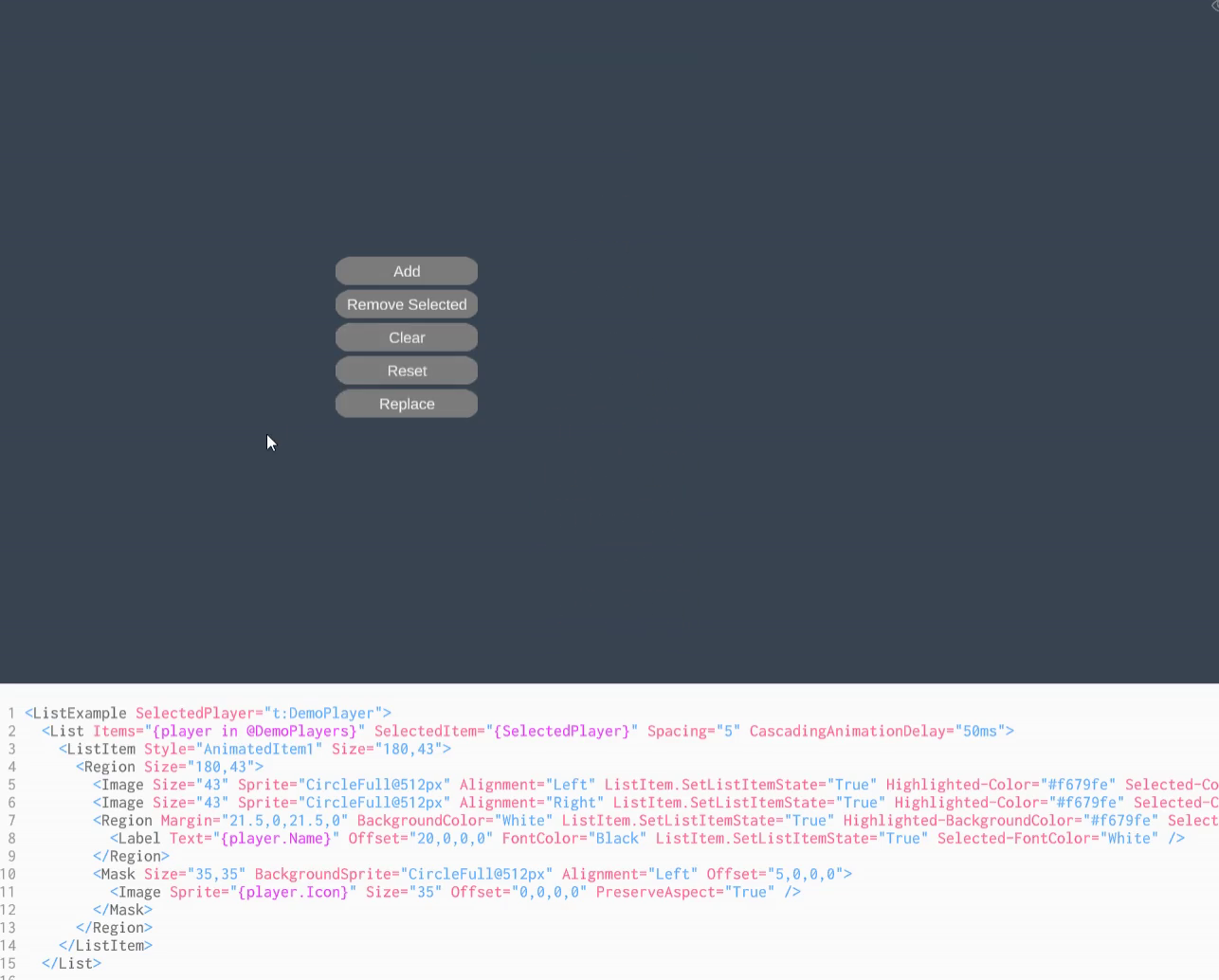Click Label Text="{player.Name}" attribute
1219x980 pixels.
pos(225,839)
